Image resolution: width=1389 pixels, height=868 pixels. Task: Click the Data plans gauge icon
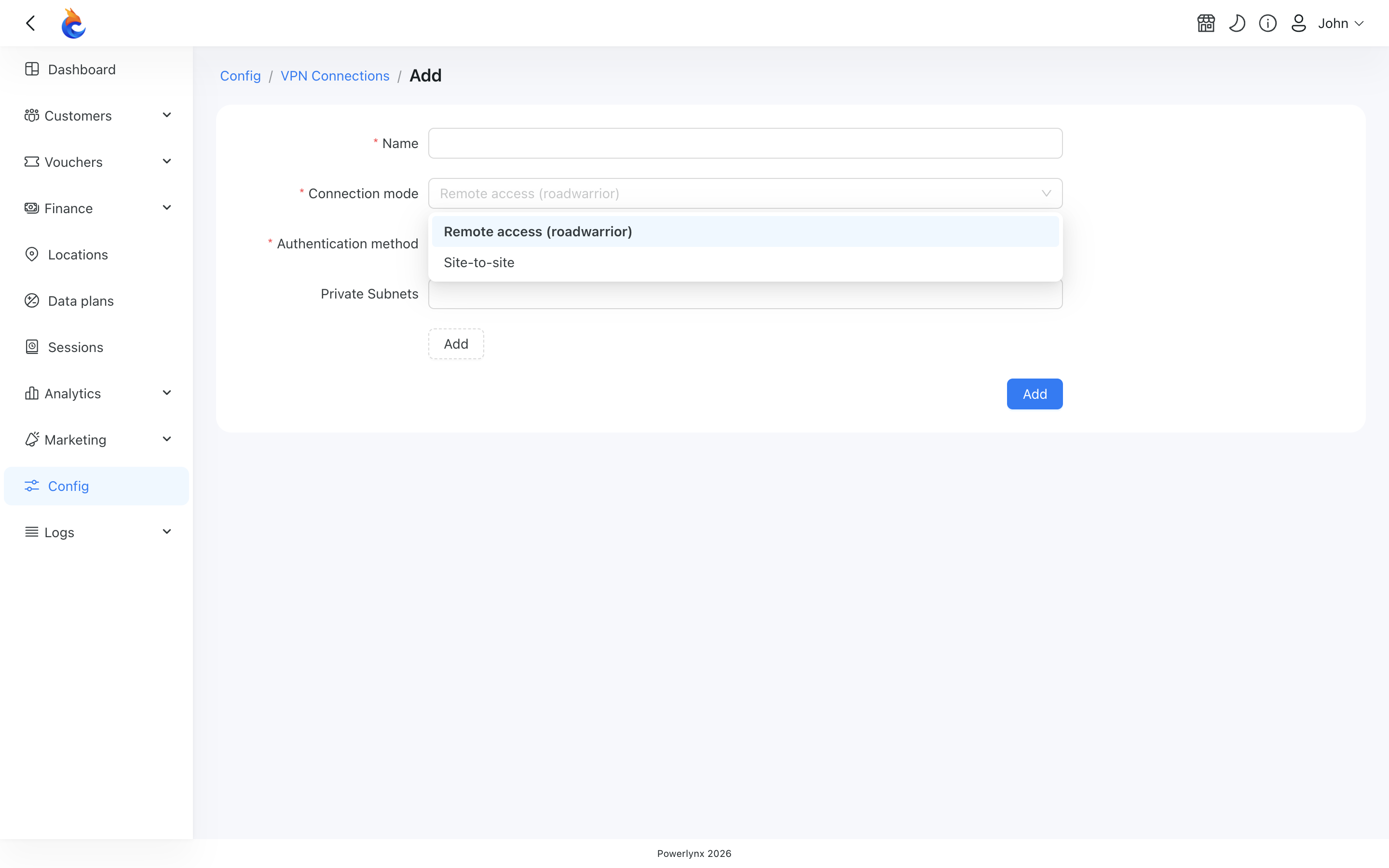[32, 300]
